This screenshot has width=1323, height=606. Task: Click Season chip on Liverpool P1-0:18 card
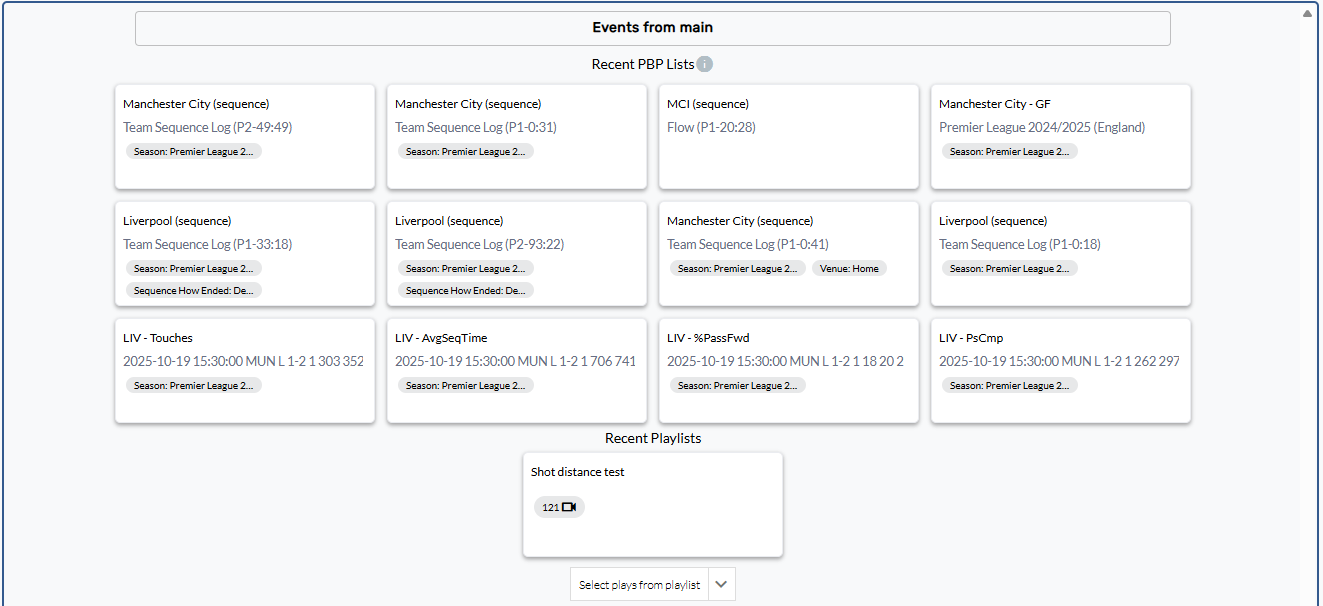[1010, 268]
